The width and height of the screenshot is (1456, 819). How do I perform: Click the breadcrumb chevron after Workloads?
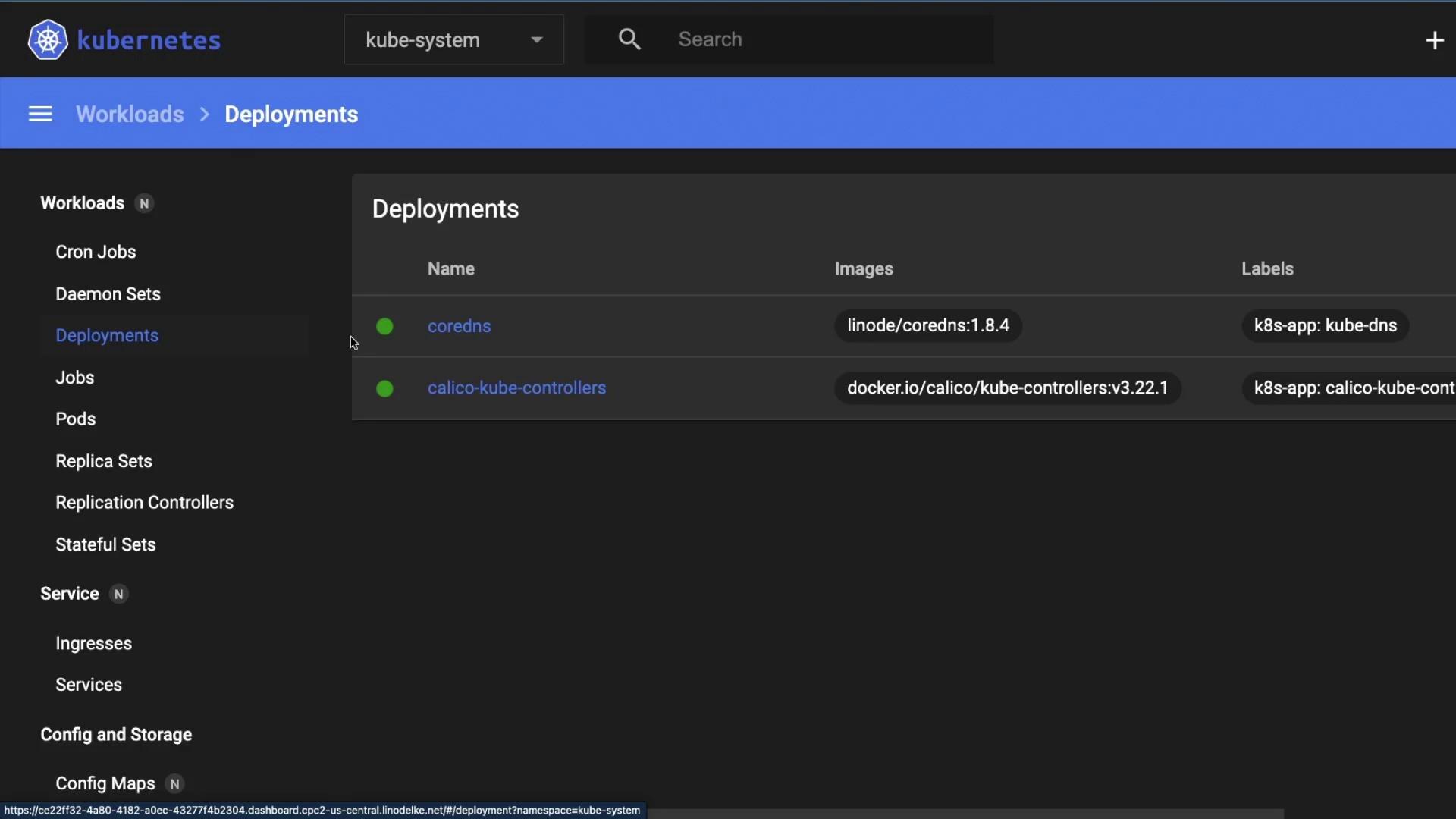point(204,115)
